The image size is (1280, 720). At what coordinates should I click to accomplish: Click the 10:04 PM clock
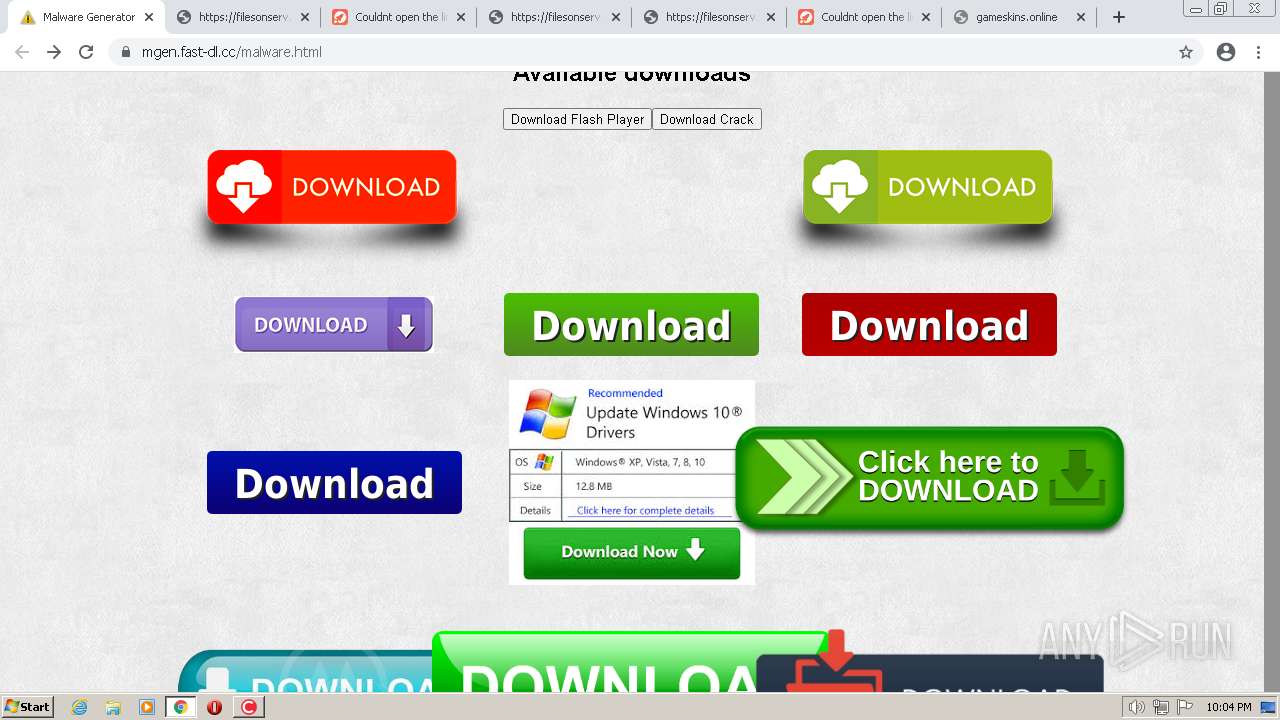(x=1229, y=707)
